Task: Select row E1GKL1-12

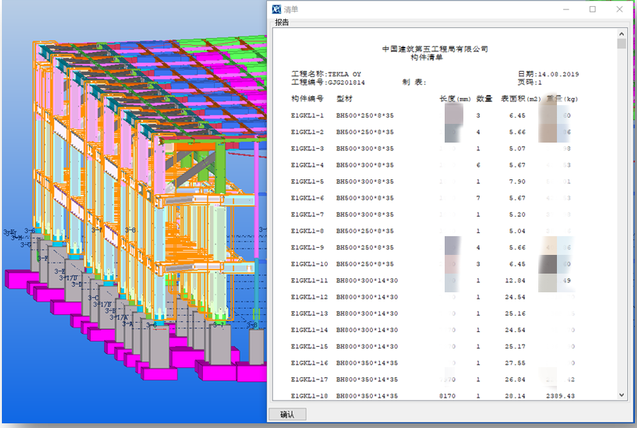Action: click(433, 297)
